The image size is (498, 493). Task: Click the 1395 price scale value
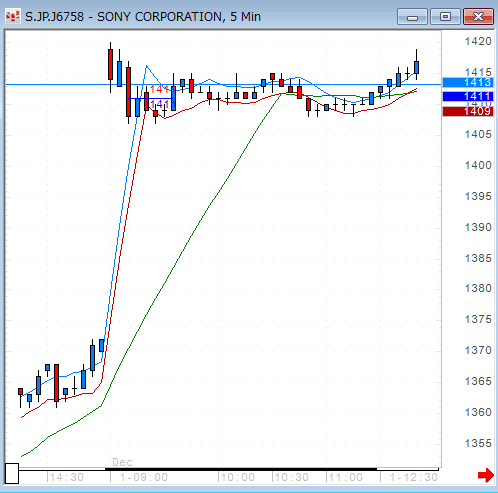pyautogui.click(x=478, y=196)
